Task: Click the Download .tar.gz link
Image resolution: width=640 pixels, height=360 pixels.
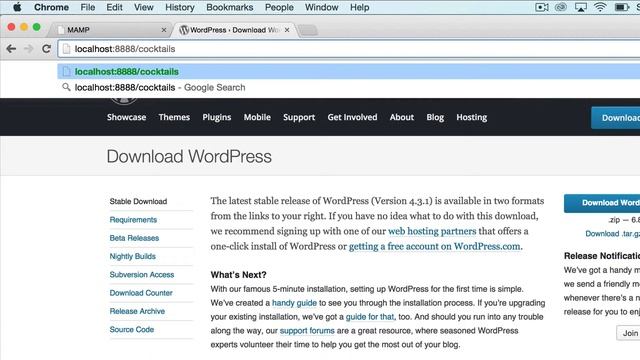Action: pyautogui.click(x=613, y=233)
